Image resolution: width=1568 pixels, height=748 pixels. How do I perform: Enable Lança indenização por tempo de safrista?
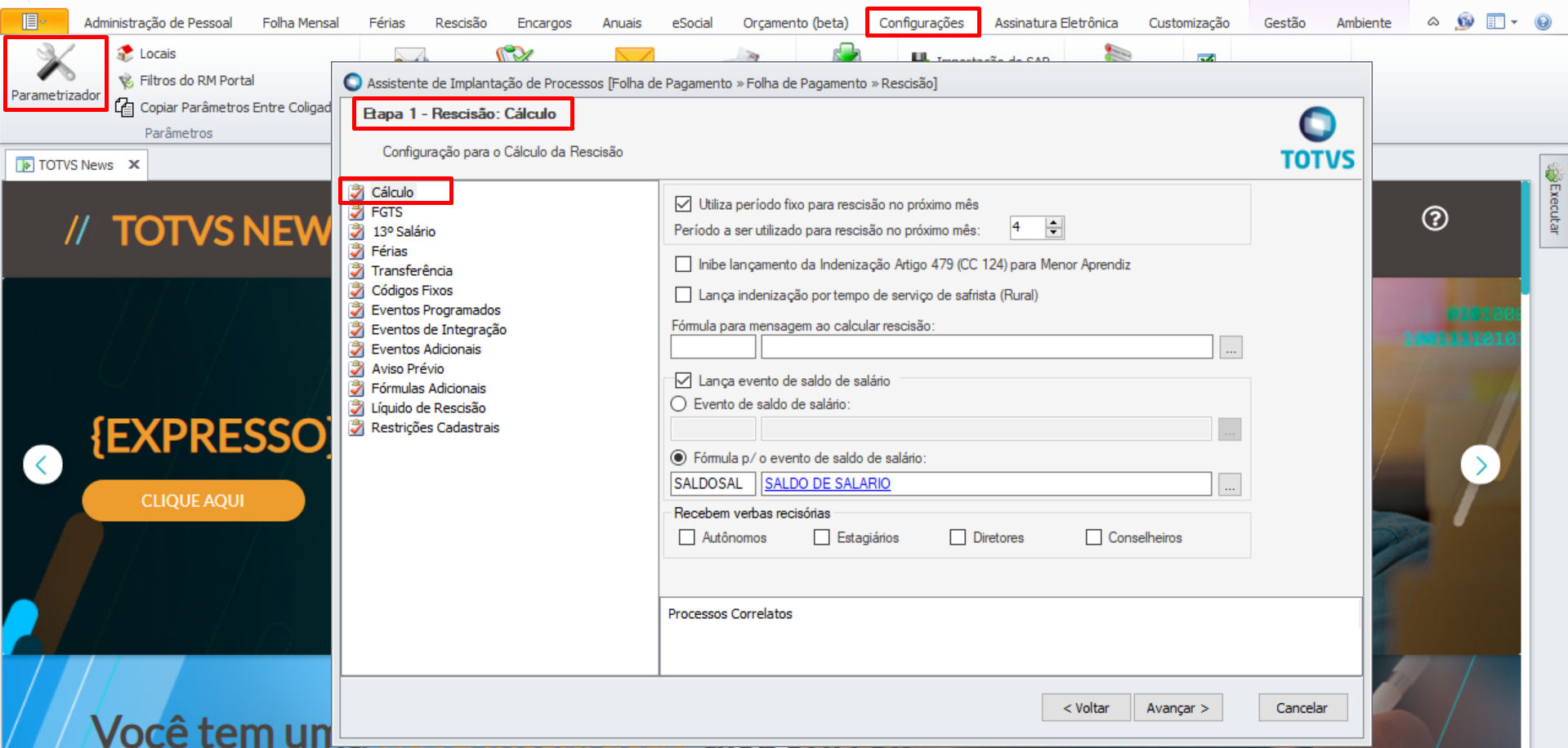[683, 295]
